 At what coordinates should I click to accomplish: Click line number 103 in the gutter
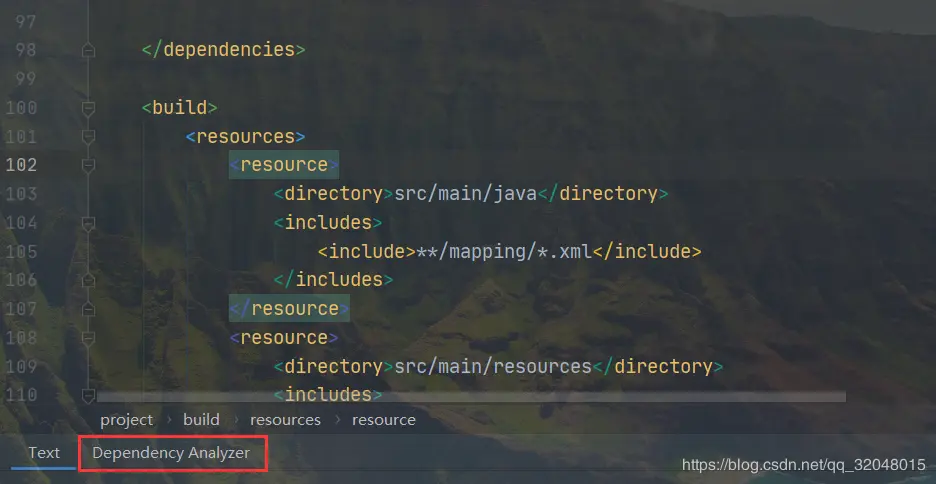point(21,193)
